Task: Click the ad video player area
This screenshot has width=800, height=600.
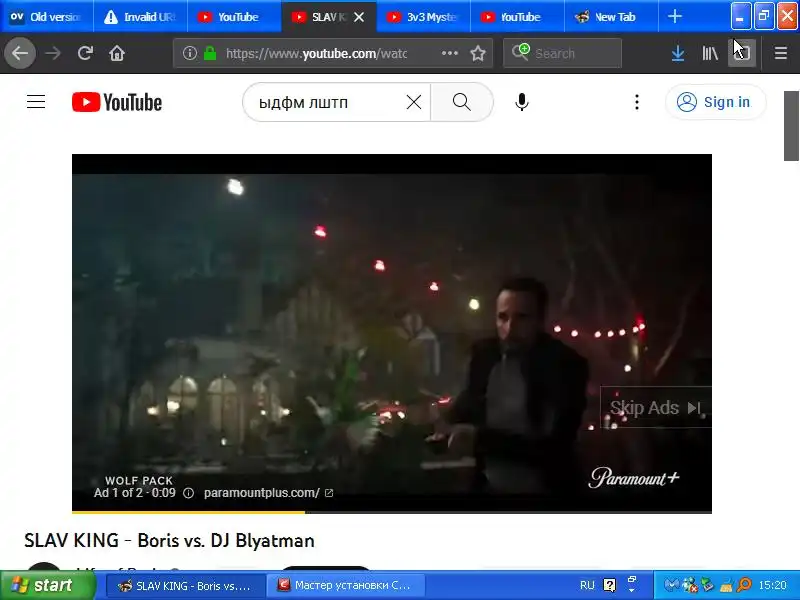Action: click(392, 332)
